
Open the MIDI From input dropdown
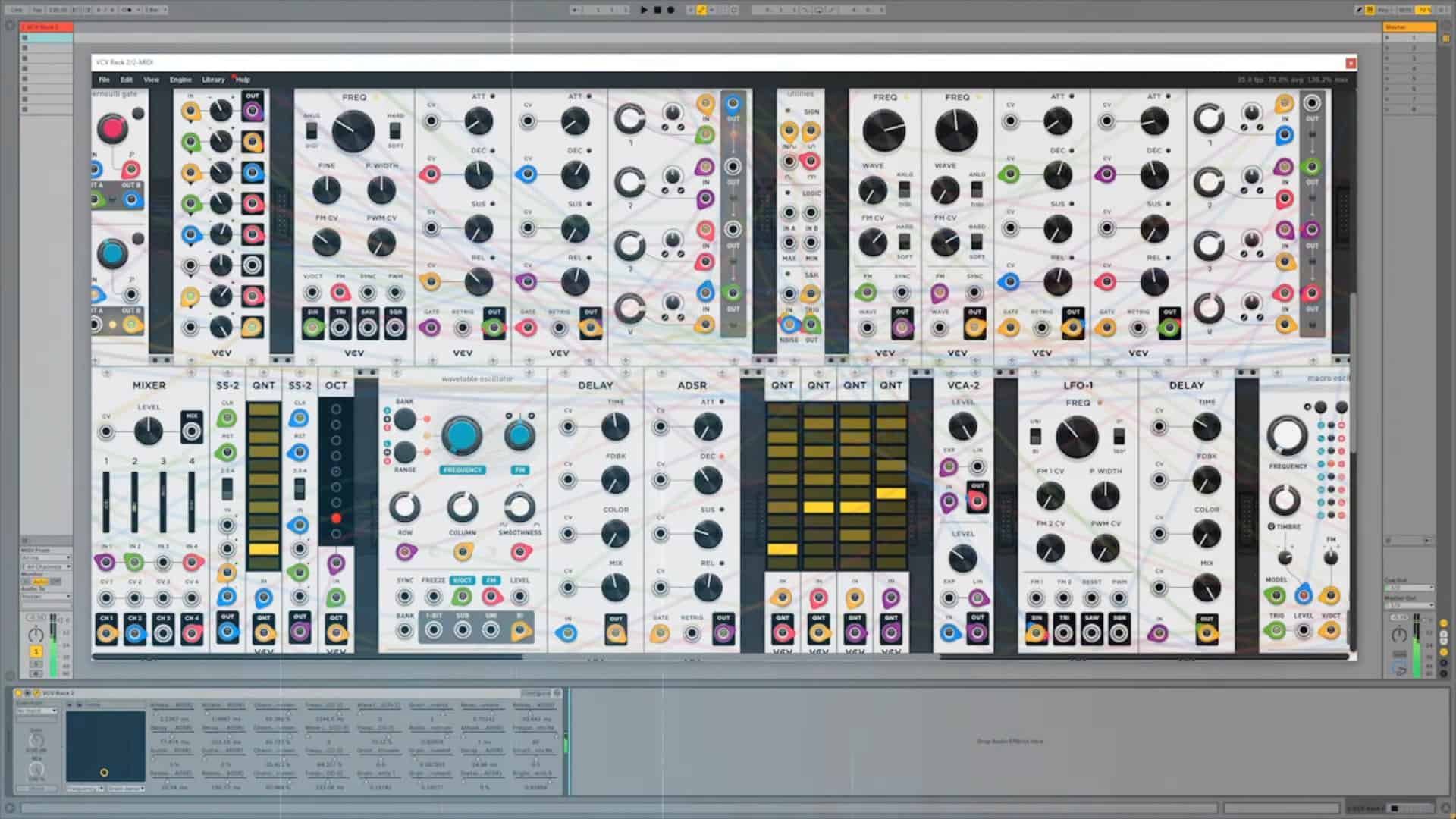coord(45,558)
